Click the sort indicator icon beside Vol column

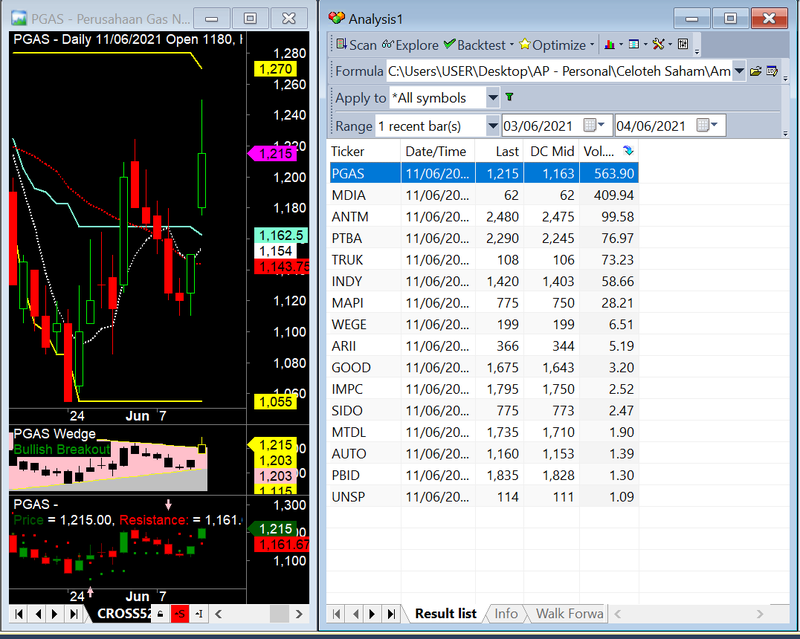[x=628, y=151]
